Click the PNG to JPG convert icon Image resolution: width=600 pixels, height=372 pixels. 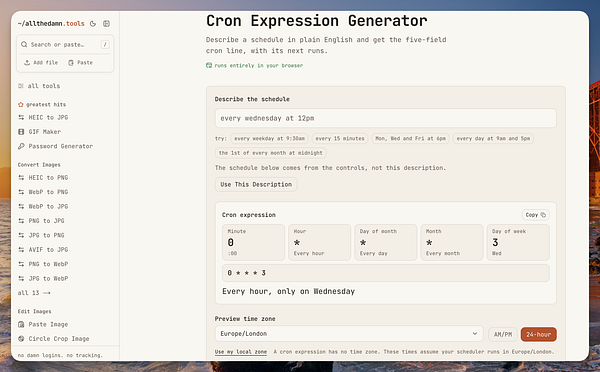(x=21, y=221)
